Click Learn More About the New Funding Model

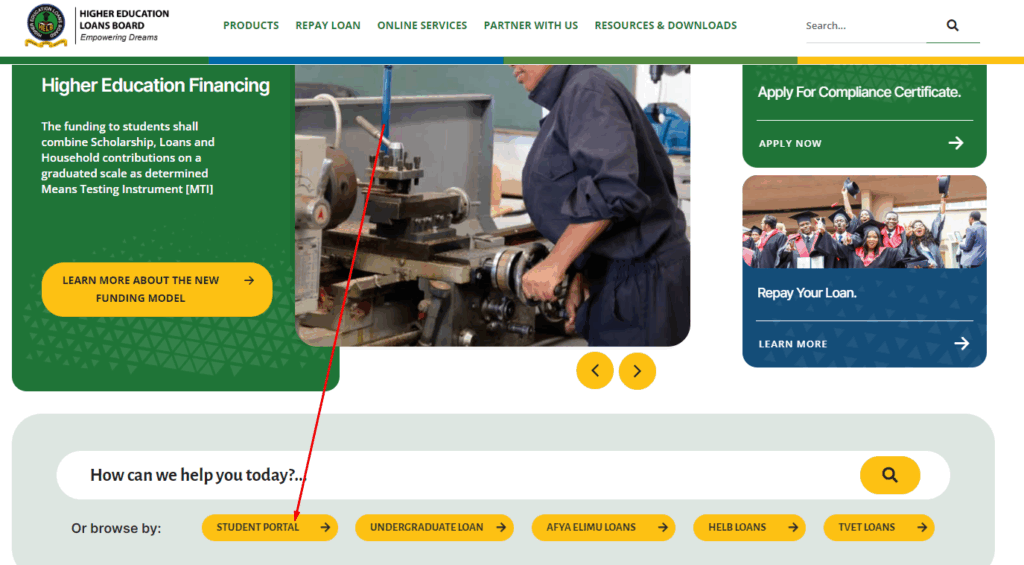click(156, 289)
